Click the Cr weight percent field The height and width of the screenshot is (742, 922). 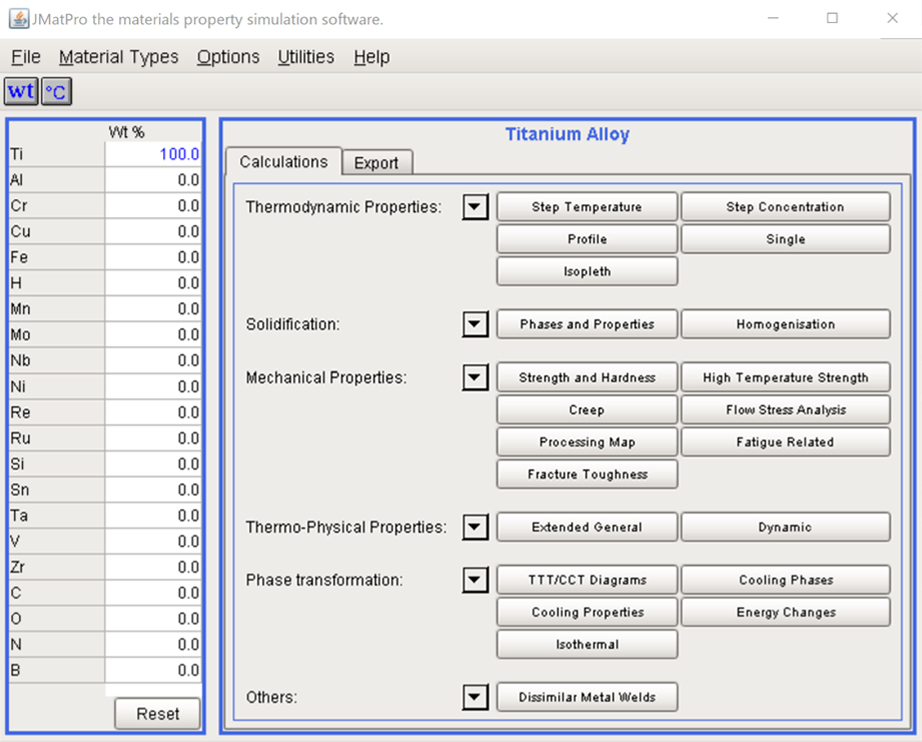153,206
